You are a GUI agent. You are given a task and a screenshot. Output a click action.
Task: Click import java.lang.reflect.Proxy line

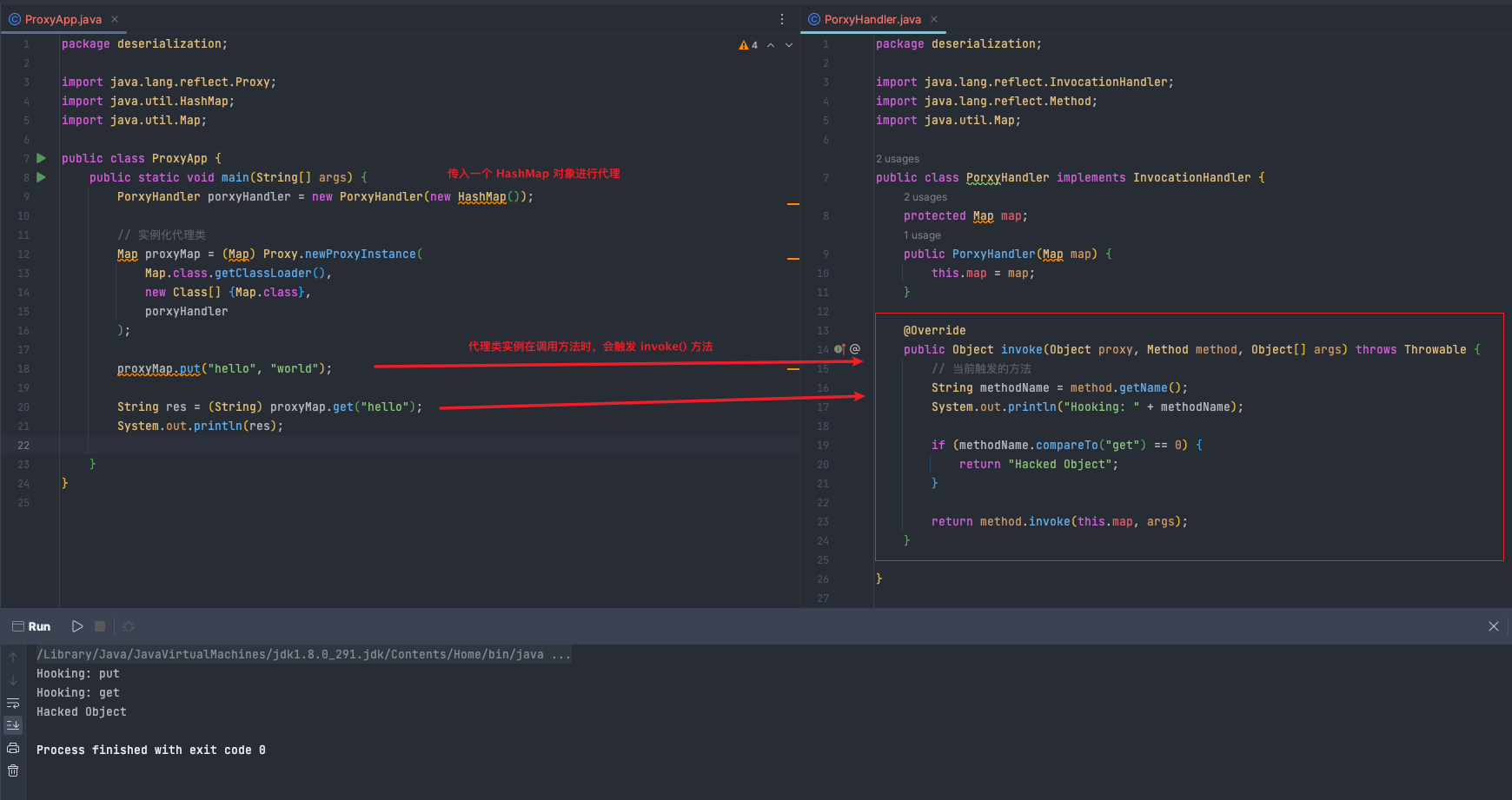pos(169,83)
